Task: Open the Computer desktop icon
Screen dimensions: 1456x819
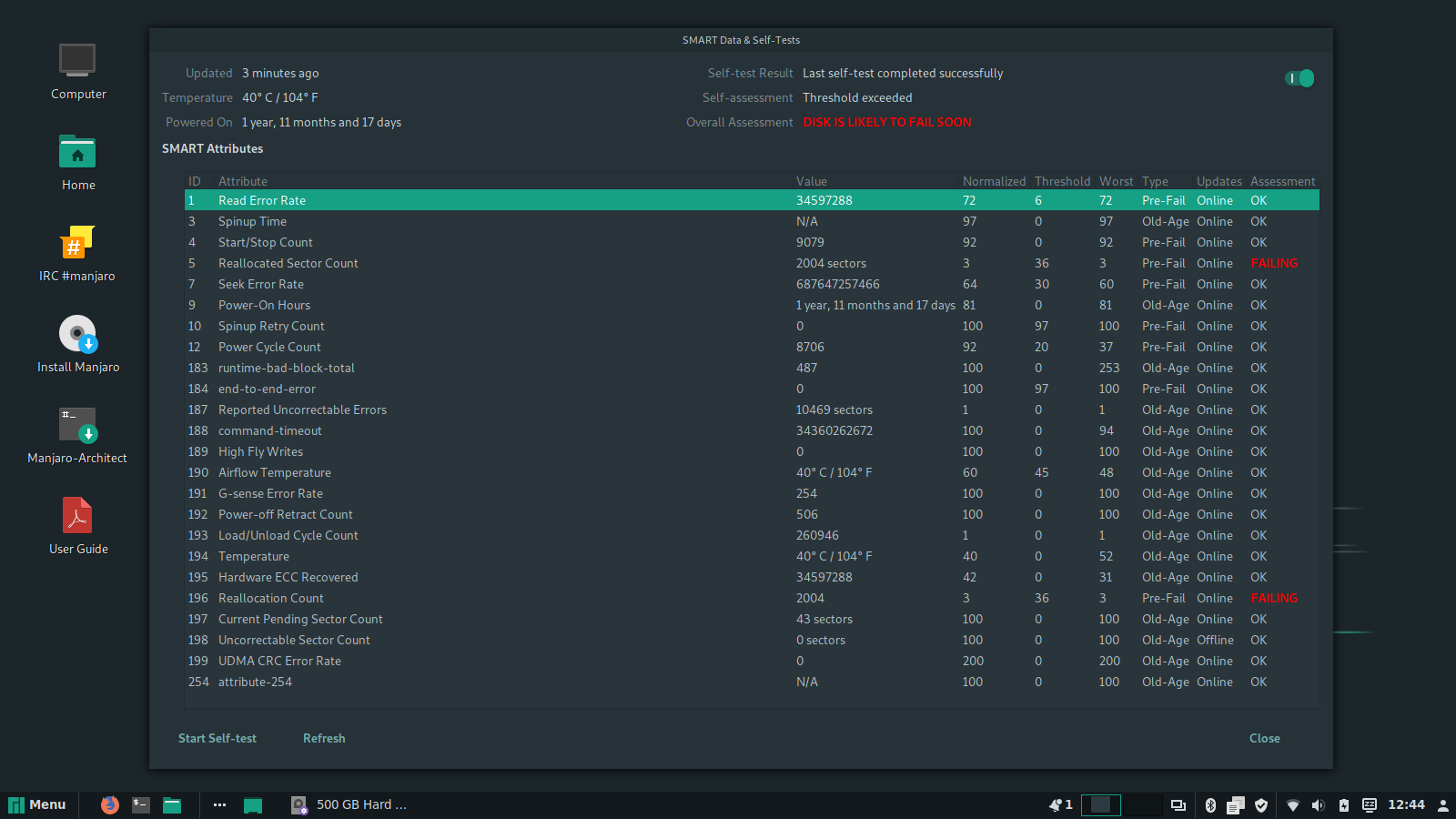Action: [78, 72]
